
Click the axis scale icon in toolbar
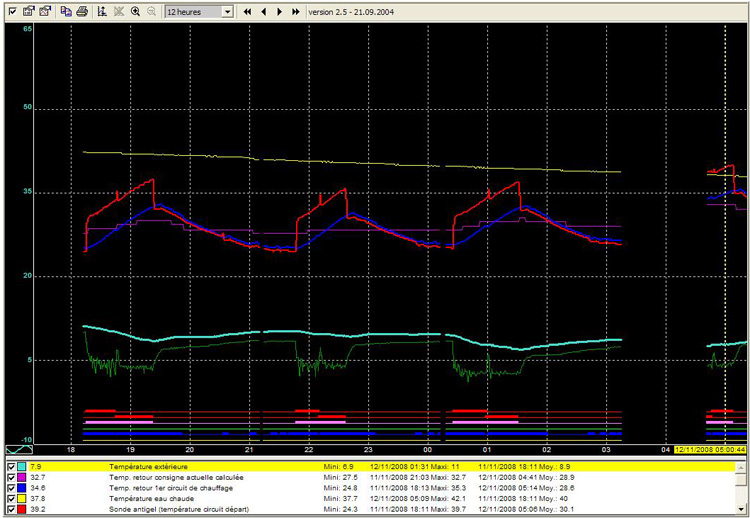[x=102, y=11]
